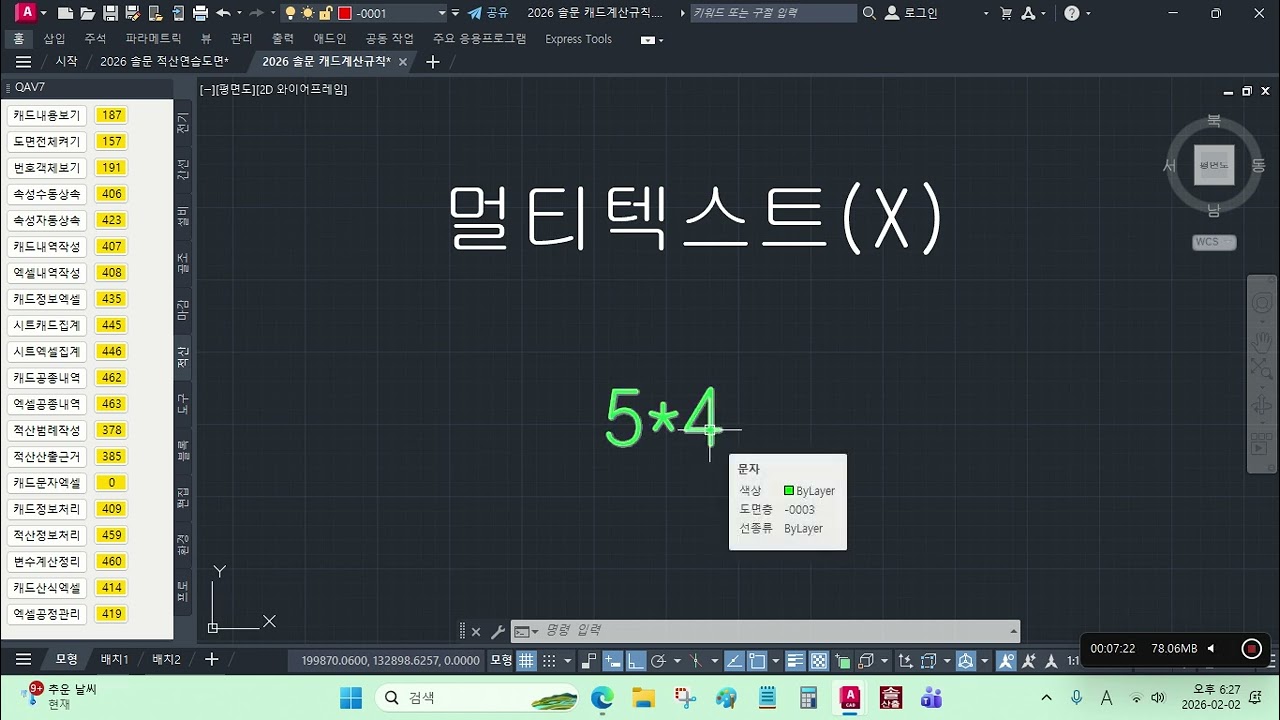Click the Plot printer icon
1280x720 pixels.
point(200,13)
